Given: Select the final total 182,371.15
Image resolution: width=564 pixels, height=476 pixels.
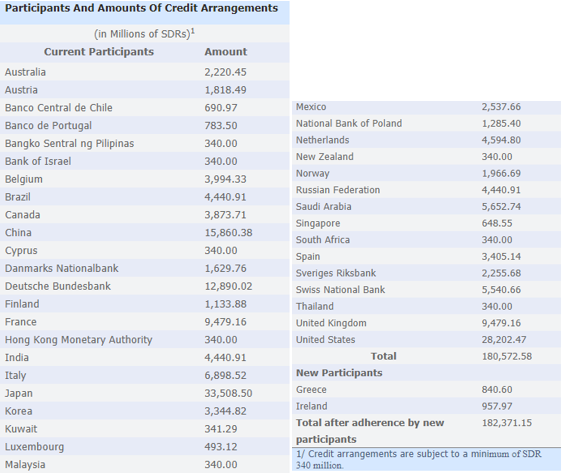Looking at the screenshot, I should pyautogui.click(x=507, y=423).
